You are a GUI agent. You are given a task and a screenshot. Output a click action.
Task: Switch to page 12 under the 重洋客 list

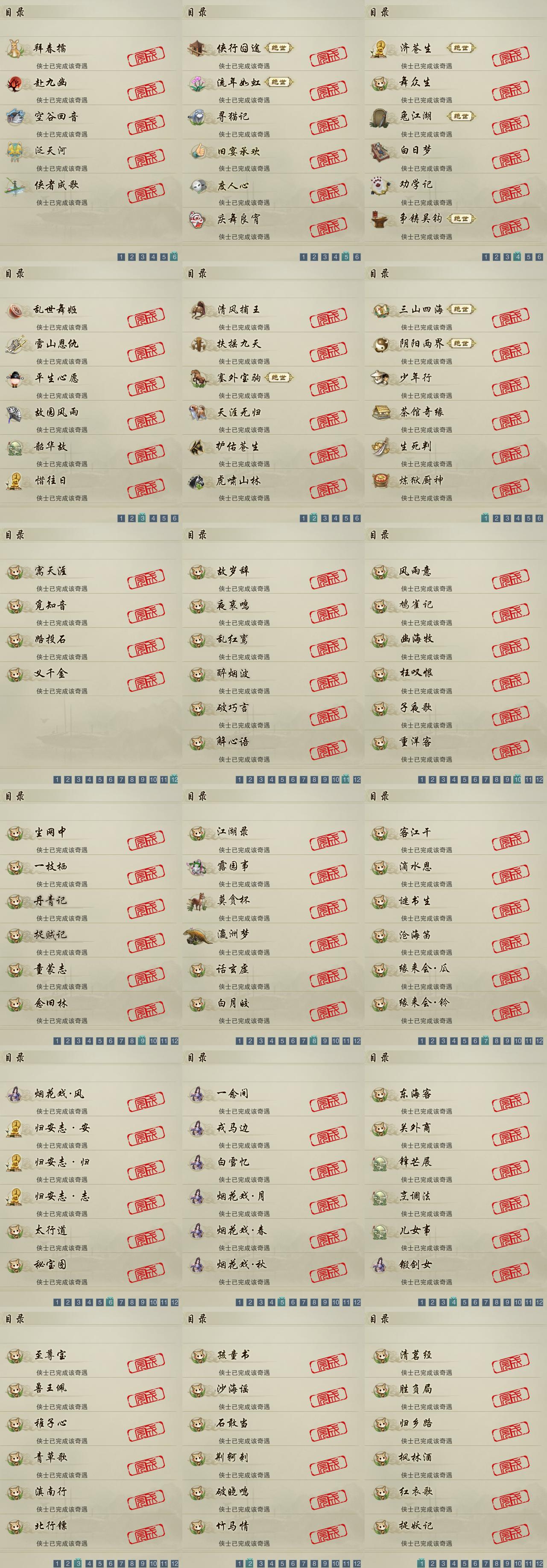point(539,780)
